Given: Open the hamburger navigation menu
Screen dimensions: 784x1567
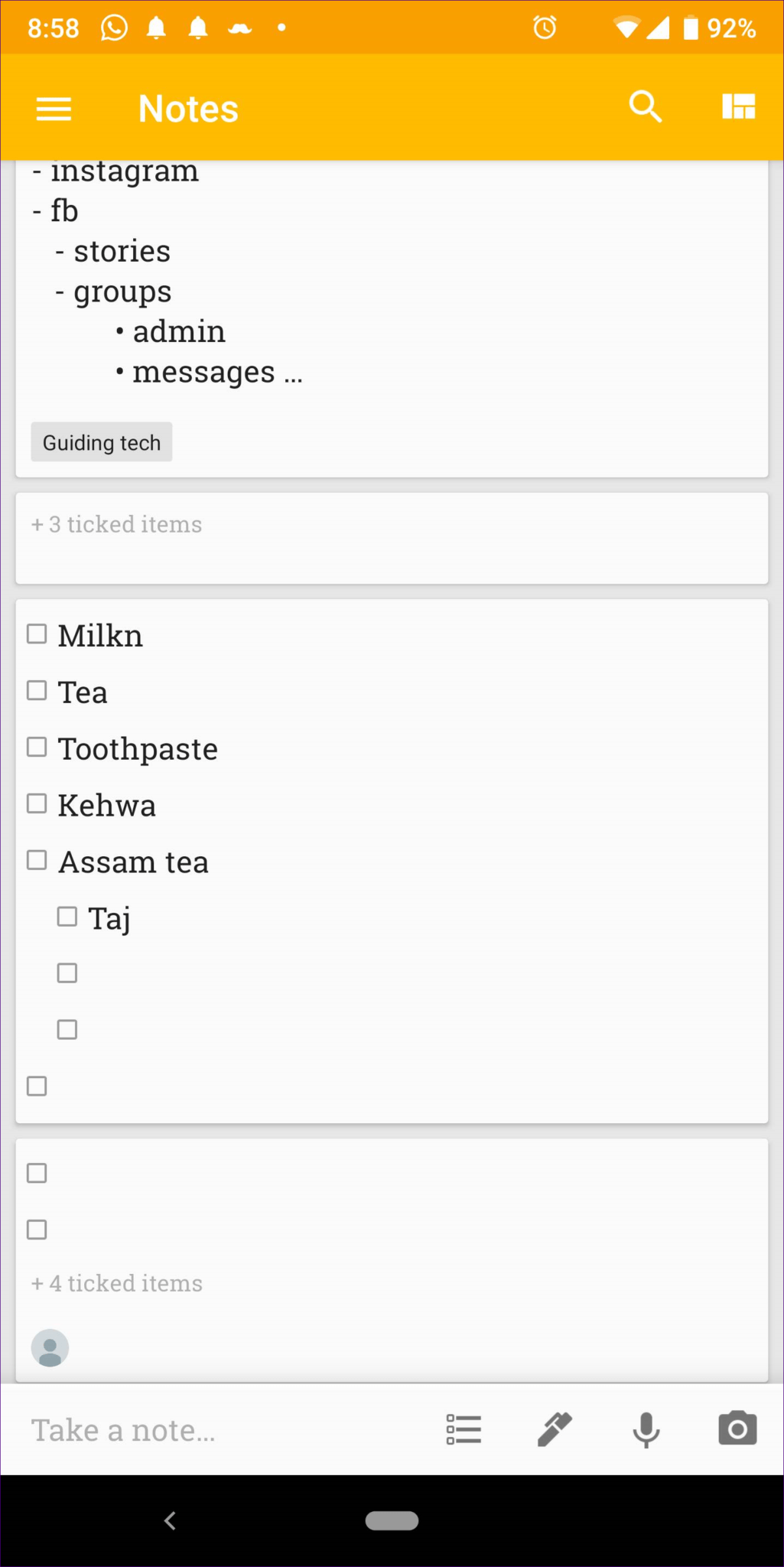Looking at the screenshot, I should click(x=54, y=109).
